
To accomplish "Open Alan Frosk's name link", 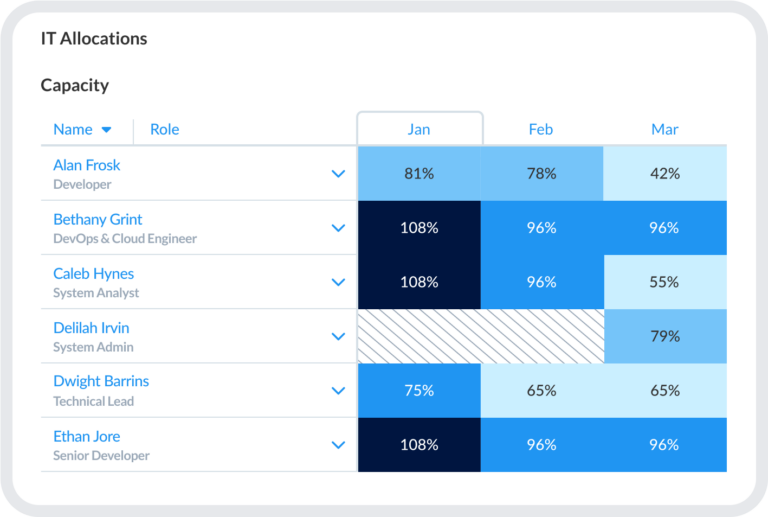I will pyautogui.click(x=87, y=165).
